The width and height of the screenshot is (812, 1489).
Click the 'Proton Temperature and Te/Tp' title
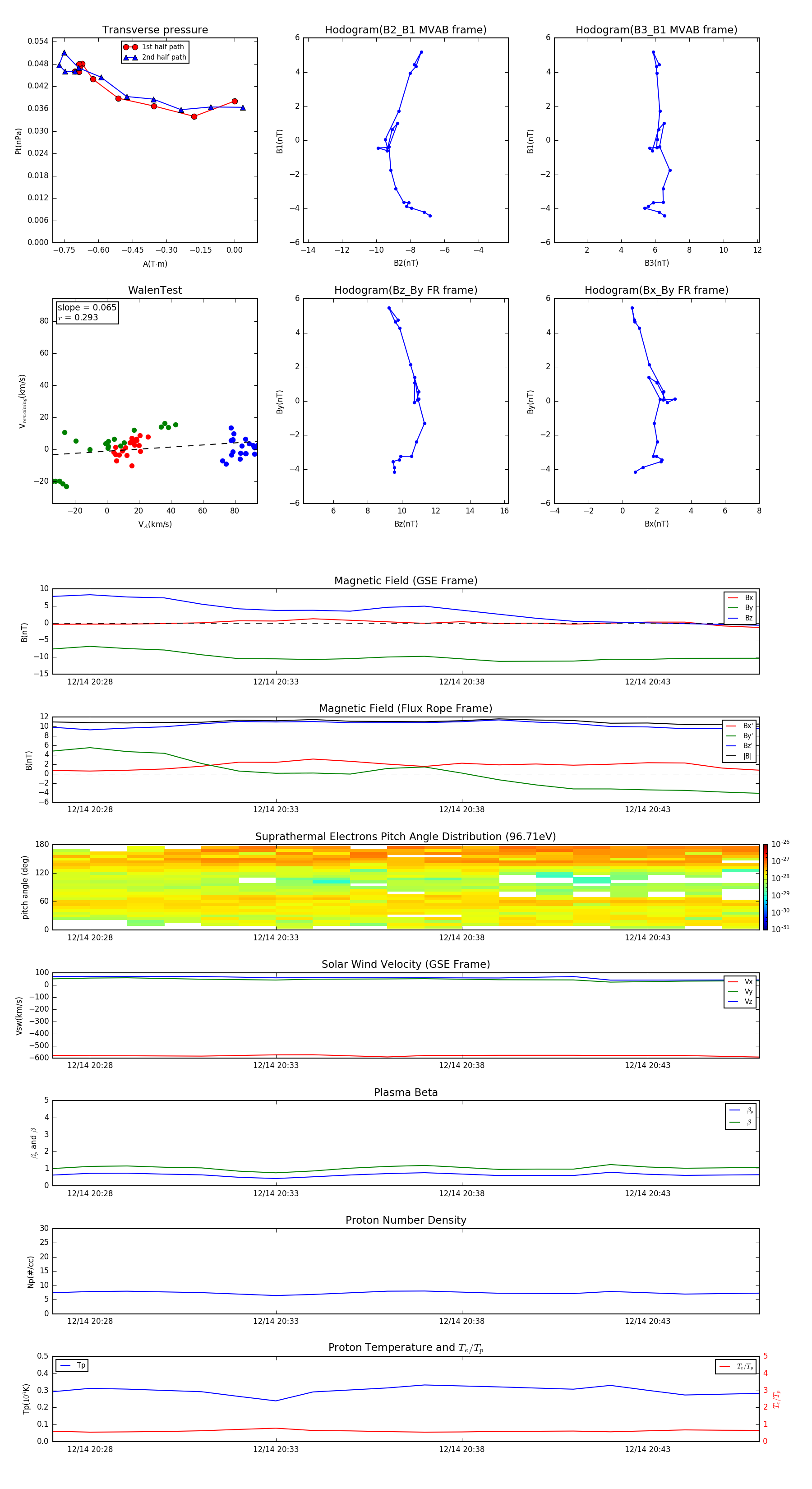point(406,1348)
